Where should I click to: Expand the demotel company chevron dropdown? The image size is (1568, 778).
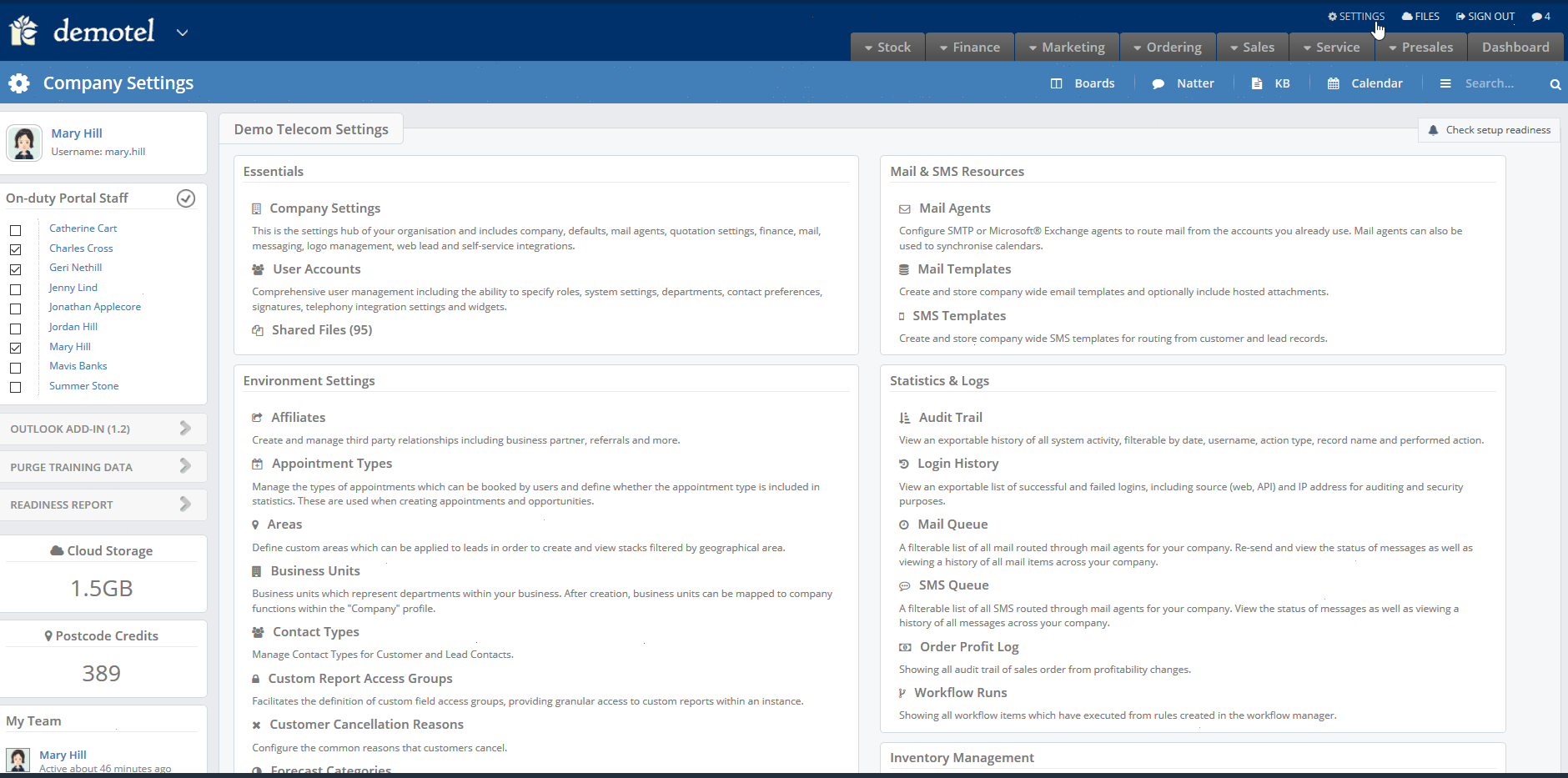point(183,33)
